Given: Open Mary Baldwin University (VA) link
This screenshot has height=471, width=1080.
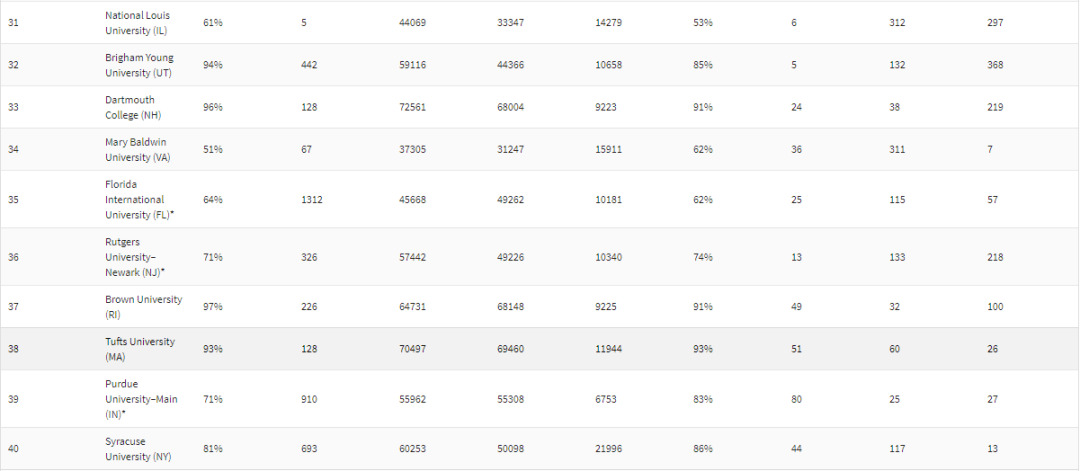Looking at the screenshot, I should pyautogui.click(x=135, y=149).
